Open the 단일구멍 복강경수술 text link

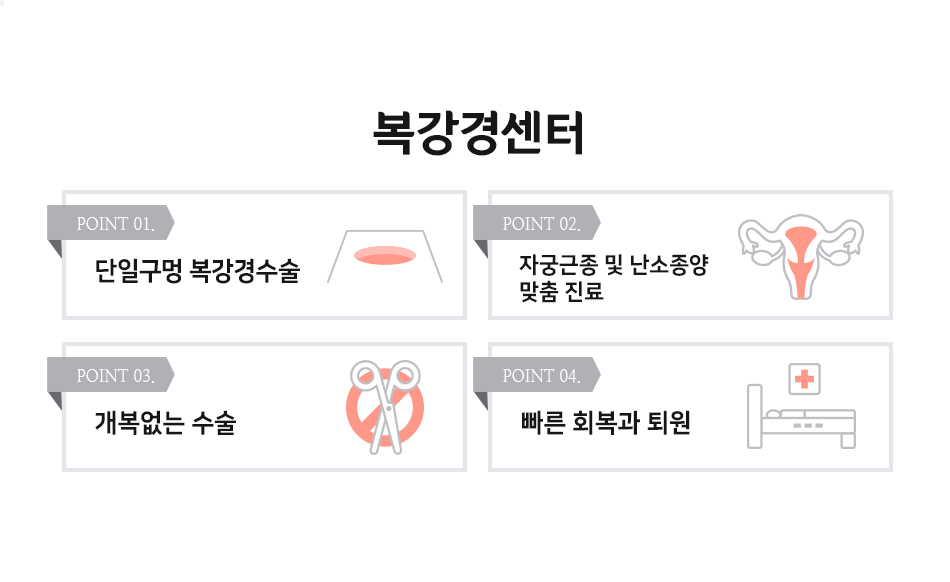[x=198, y=271]
